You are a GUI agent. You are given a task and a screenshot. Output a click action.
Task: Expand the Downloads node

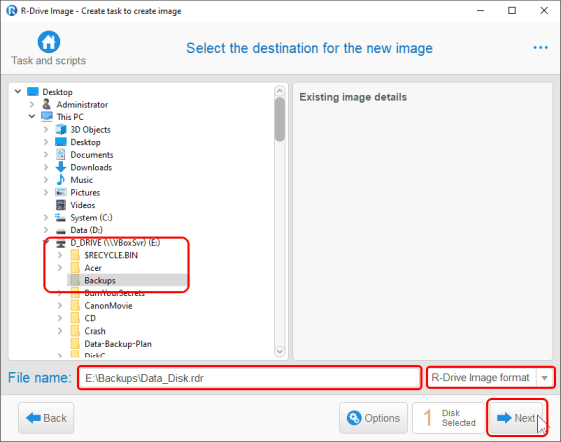pos(46,167)
